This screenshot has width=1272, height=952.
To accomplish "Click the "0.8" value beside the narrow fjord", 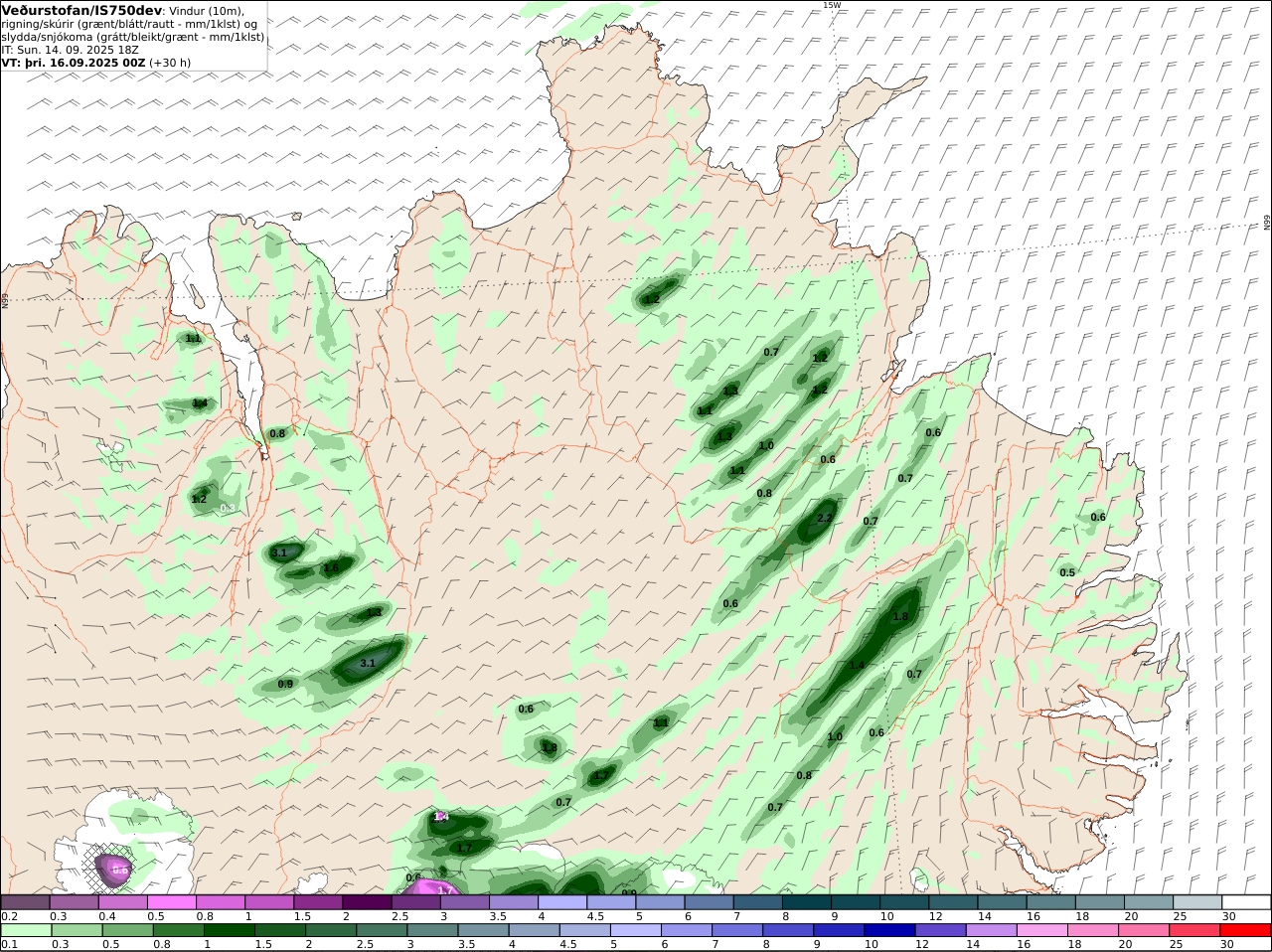I will click(277, 433).
